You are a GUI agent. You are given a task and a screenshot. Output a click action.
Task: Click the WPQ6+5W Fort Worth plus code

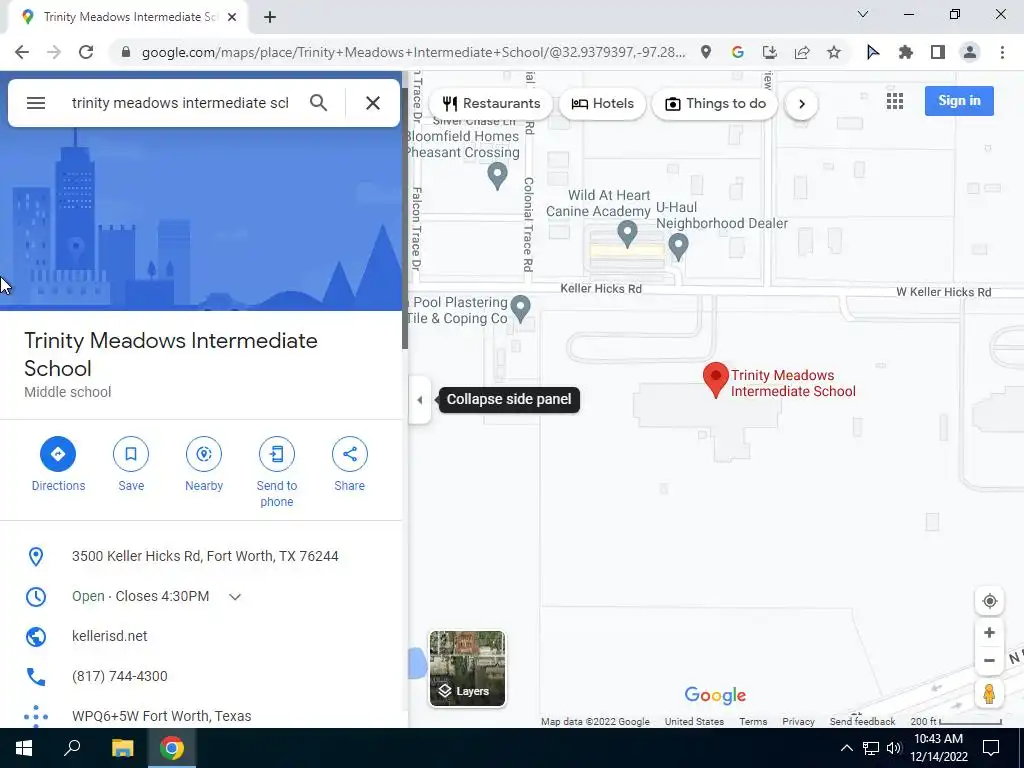point(161,716)
